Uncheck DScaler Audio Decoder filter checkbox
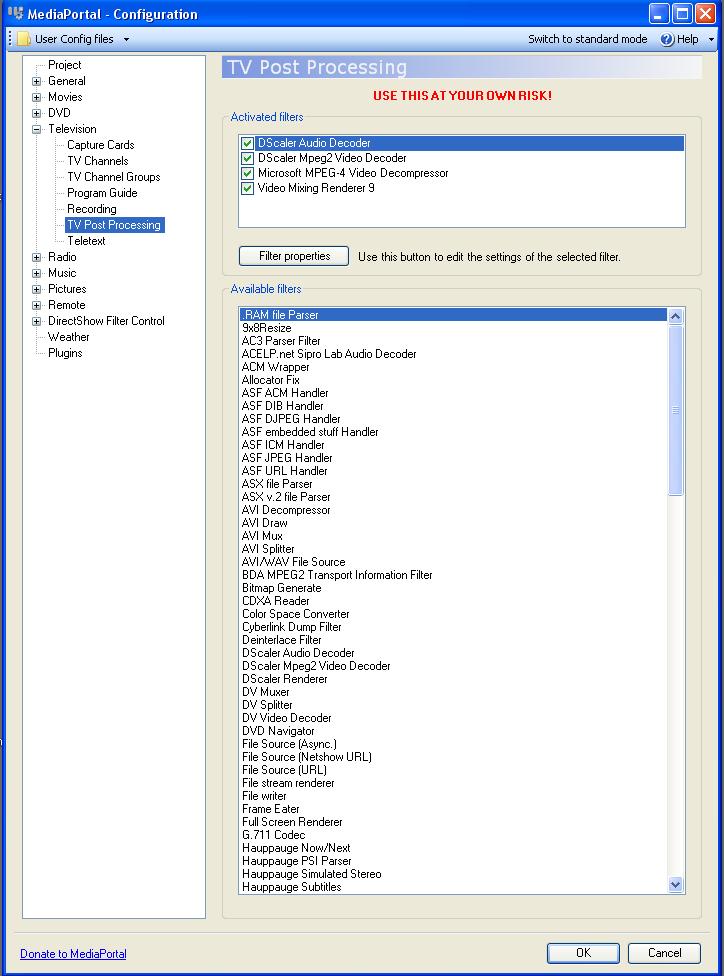The width and height of the screenshot is (724, 976). coord(247,143)
